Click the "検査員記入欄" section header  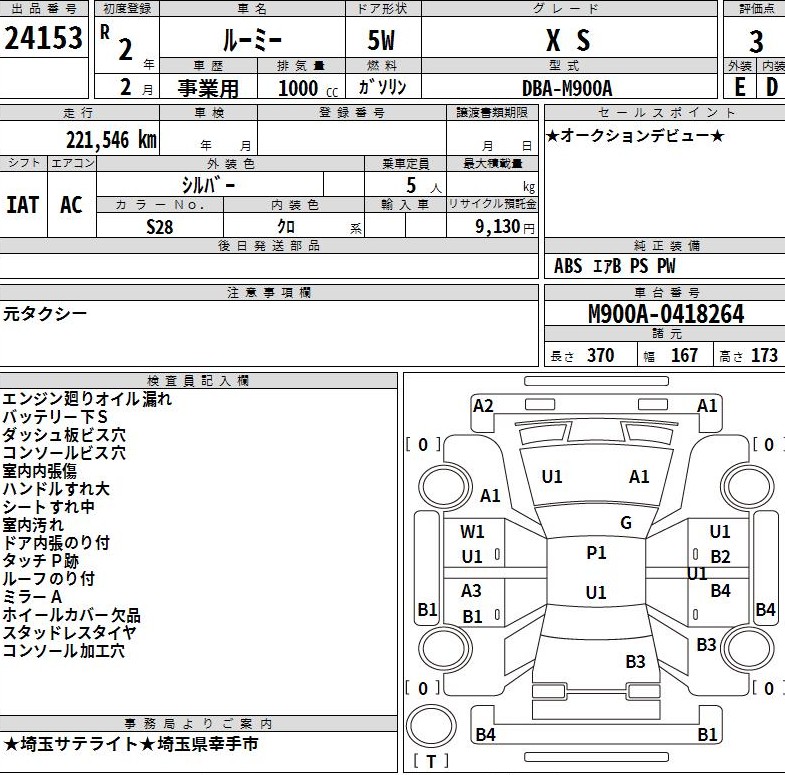pyautogui.click(x=198, y=381)
